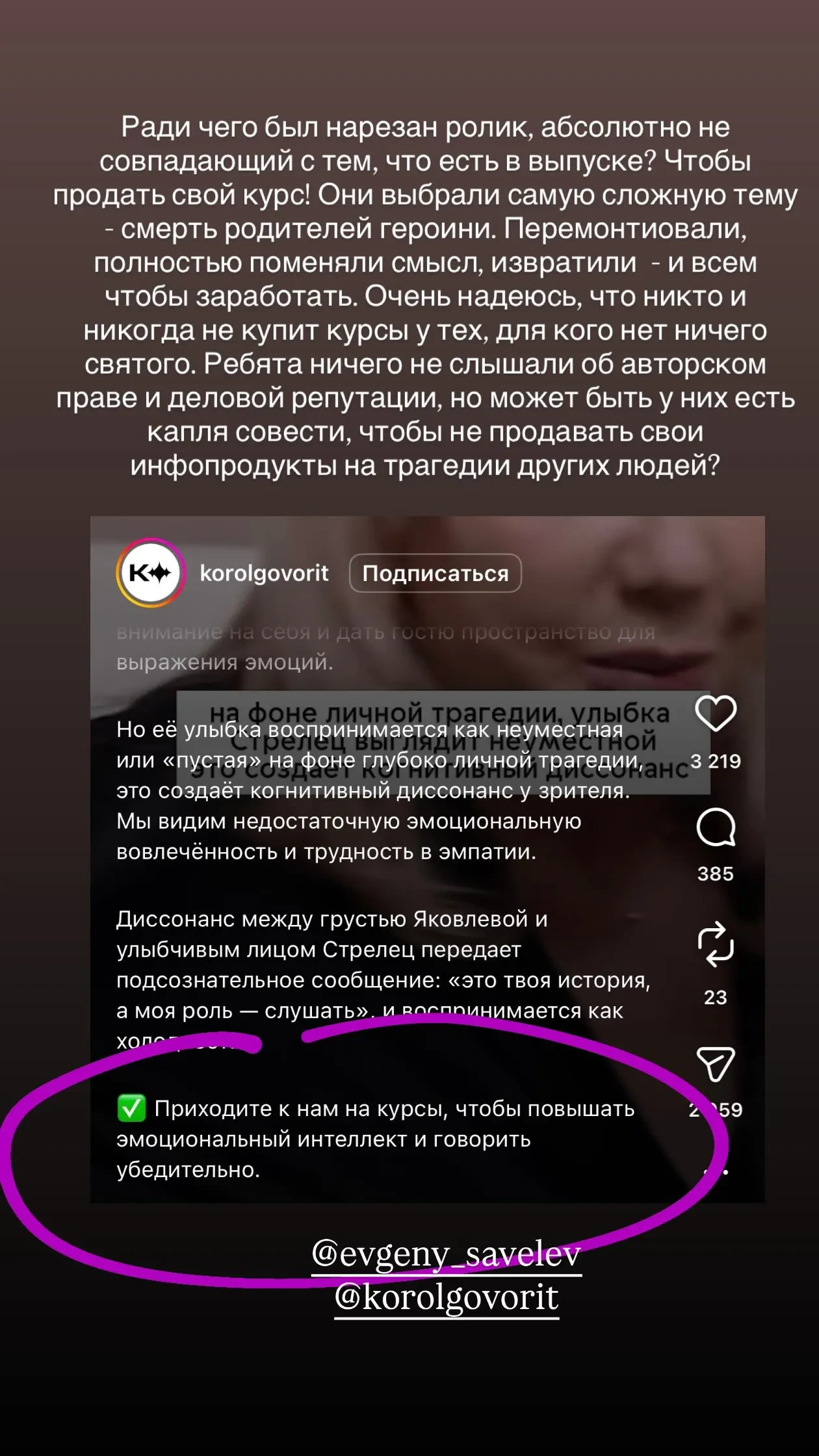Tap the repost arrows icon
The height and width of the screenshot is (1456, 819).
click(715, 944)
